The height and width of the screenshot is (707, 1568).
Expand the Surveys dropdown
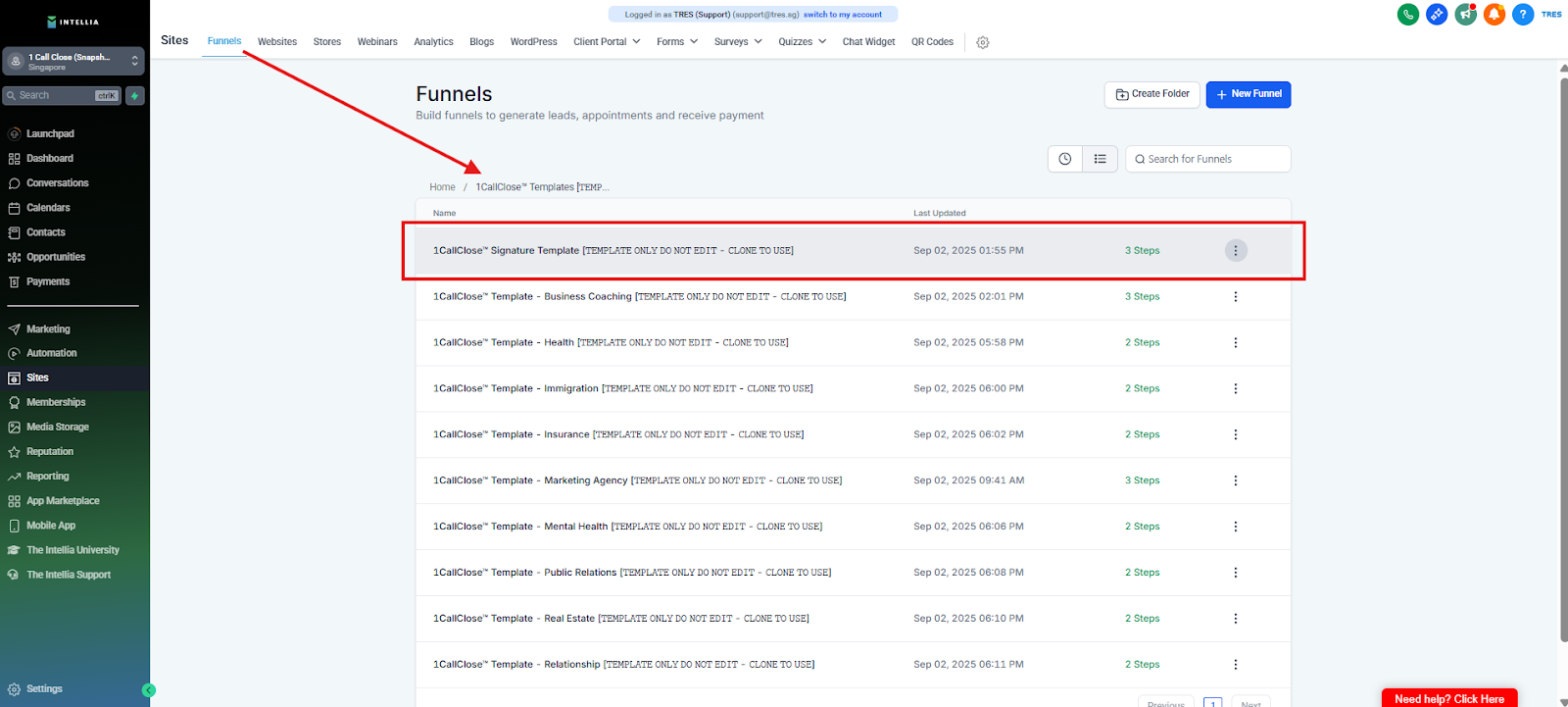(x=738, y=42)
